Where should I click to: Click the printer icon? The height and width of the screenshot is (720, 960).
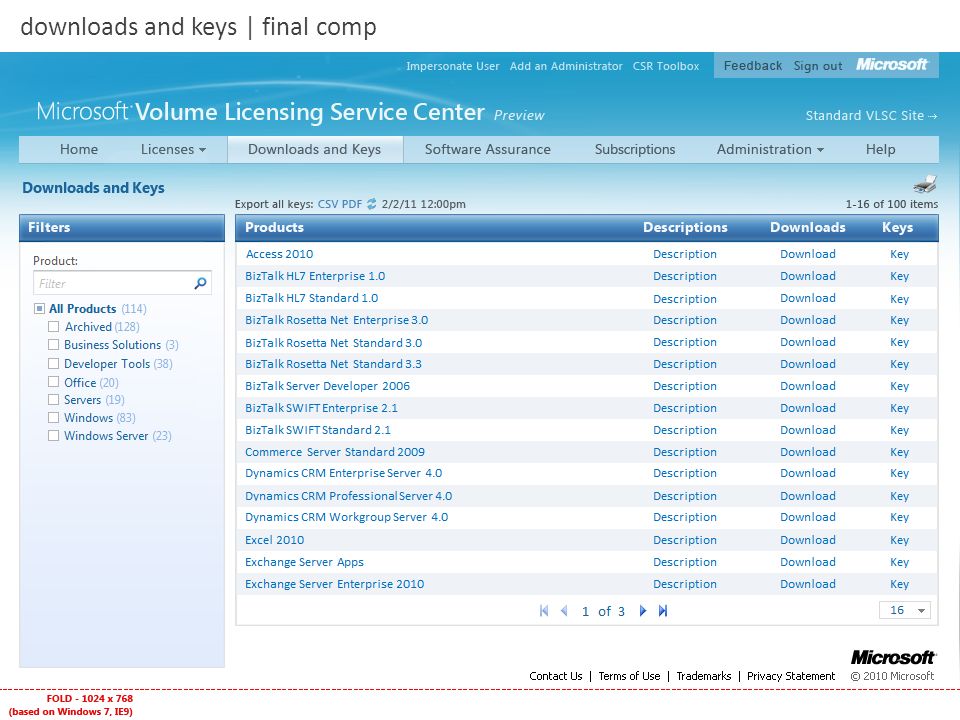coord(925,184)
